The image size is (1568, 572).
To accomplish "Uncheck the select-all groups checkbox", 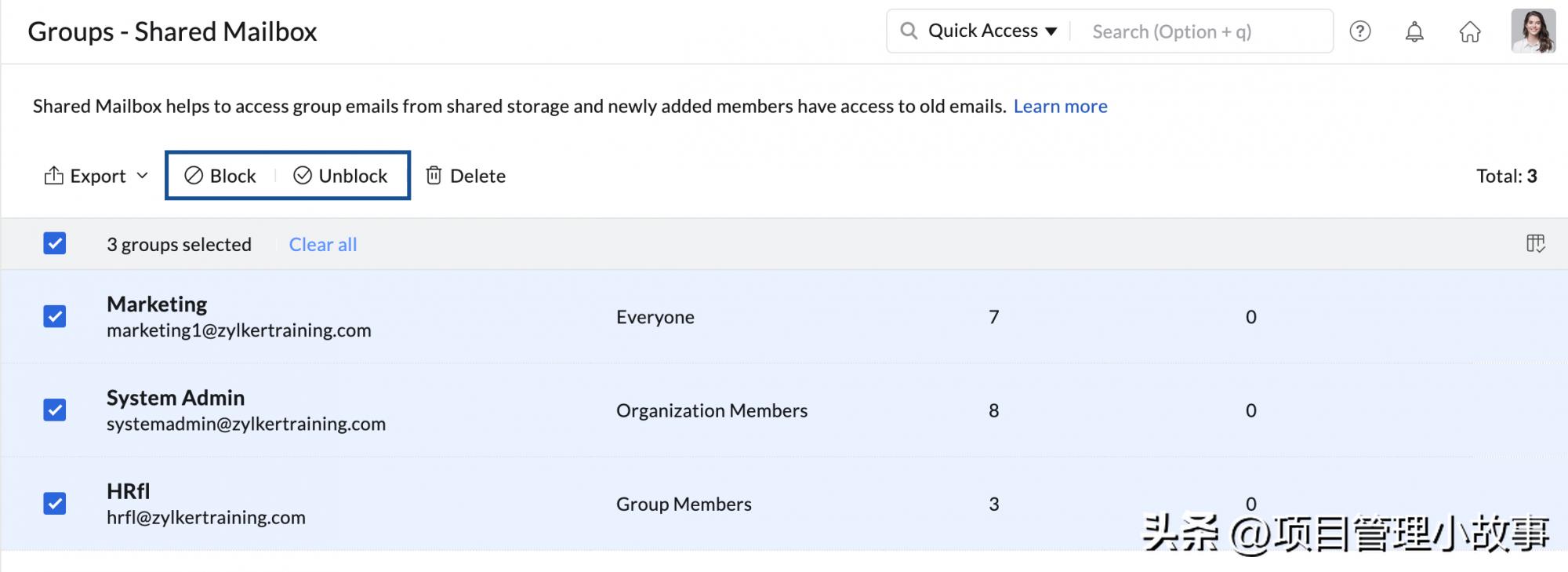I will pyautogui.click(x=55, y=243).
